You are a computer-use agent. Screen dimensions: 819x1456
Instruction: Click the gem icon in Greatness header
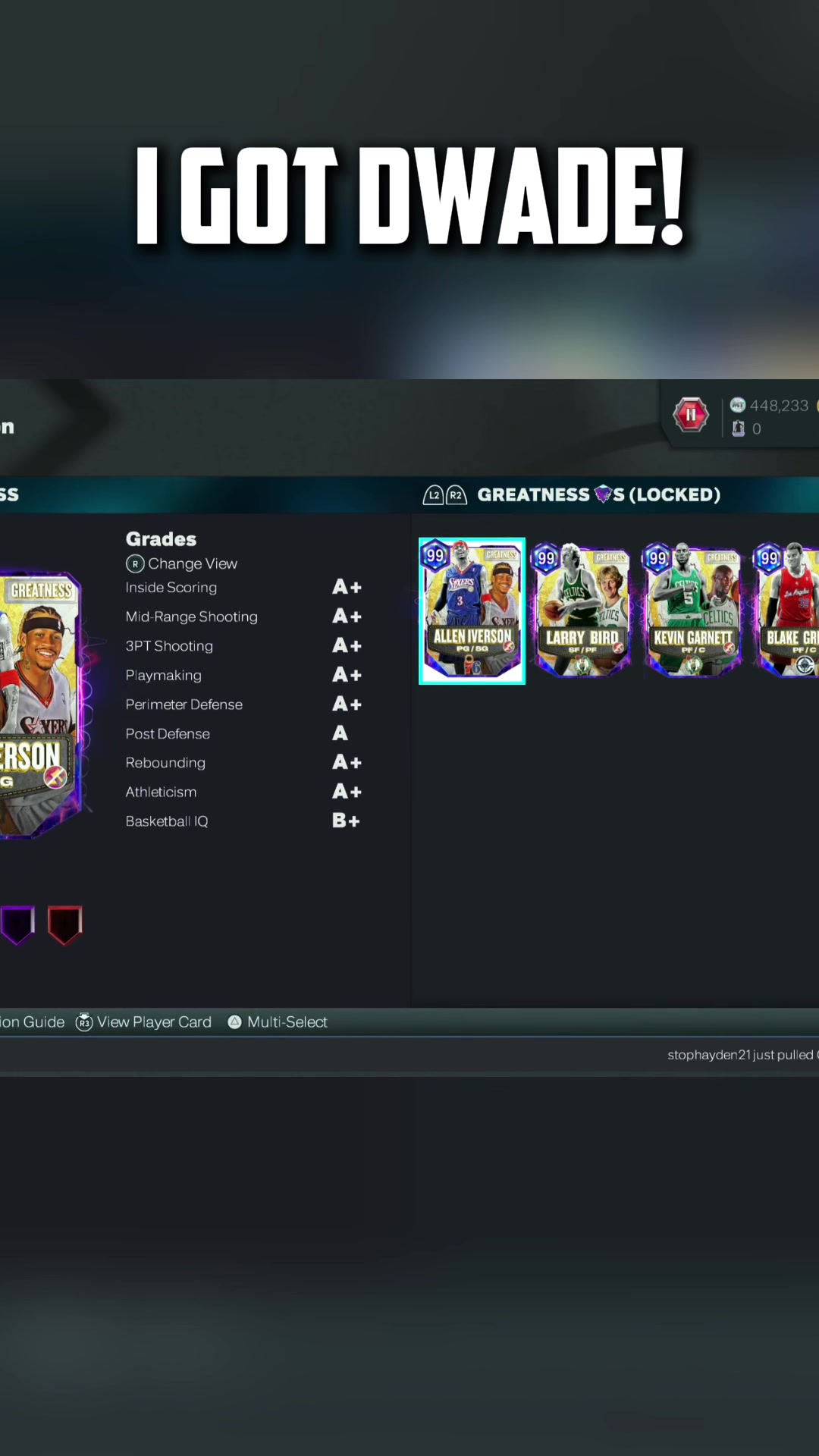click(x=603, y=494)
